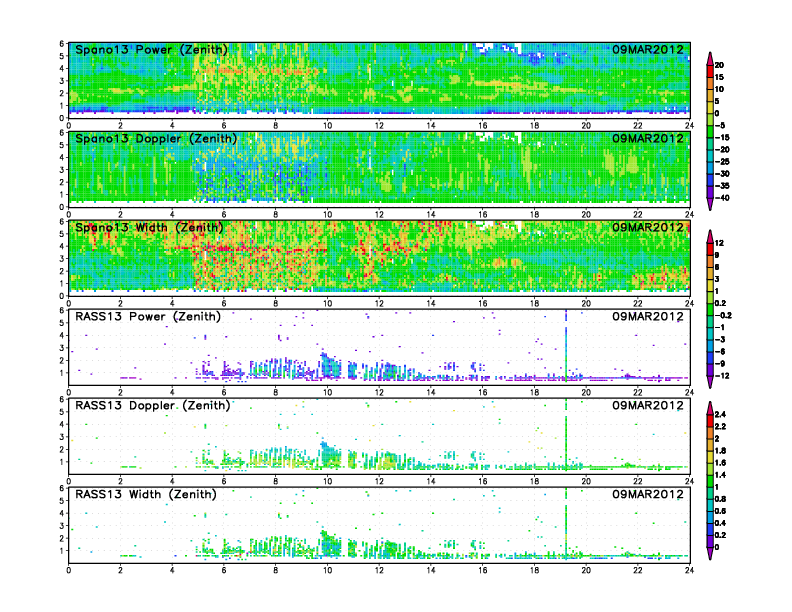Click the middle colorbar label 12
This screenshot has width=792, height=612.
719,243
